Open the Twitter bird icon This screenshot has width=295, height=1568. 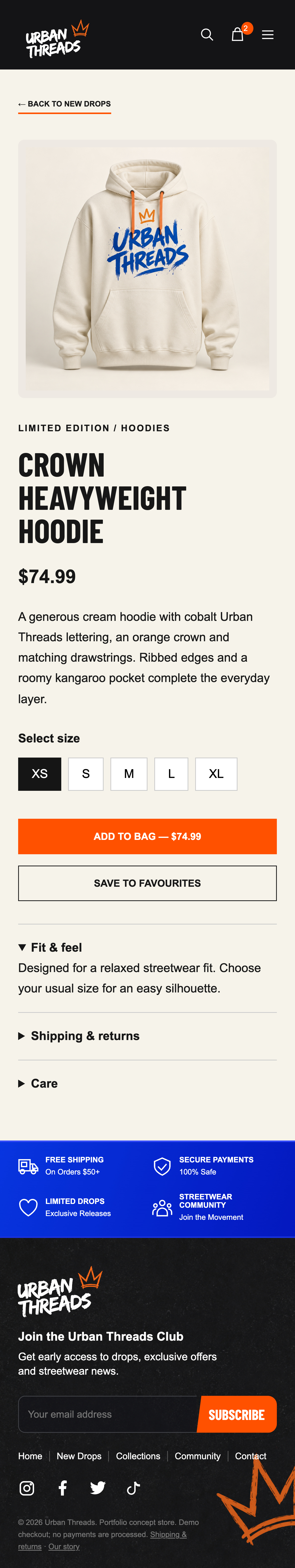tap(98, 1488)
